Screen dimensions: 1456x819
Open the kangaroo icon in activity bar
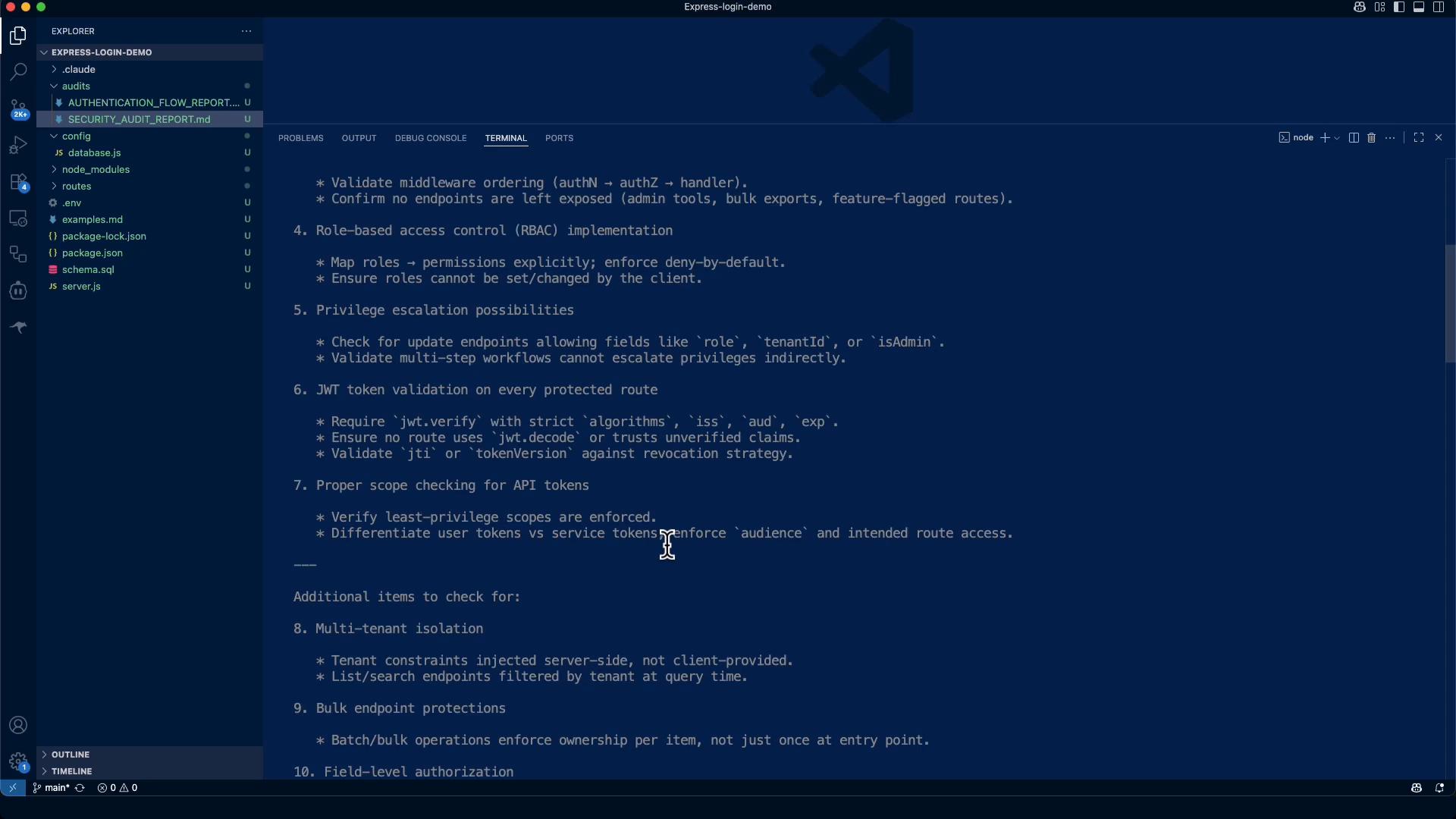(18, 328)
